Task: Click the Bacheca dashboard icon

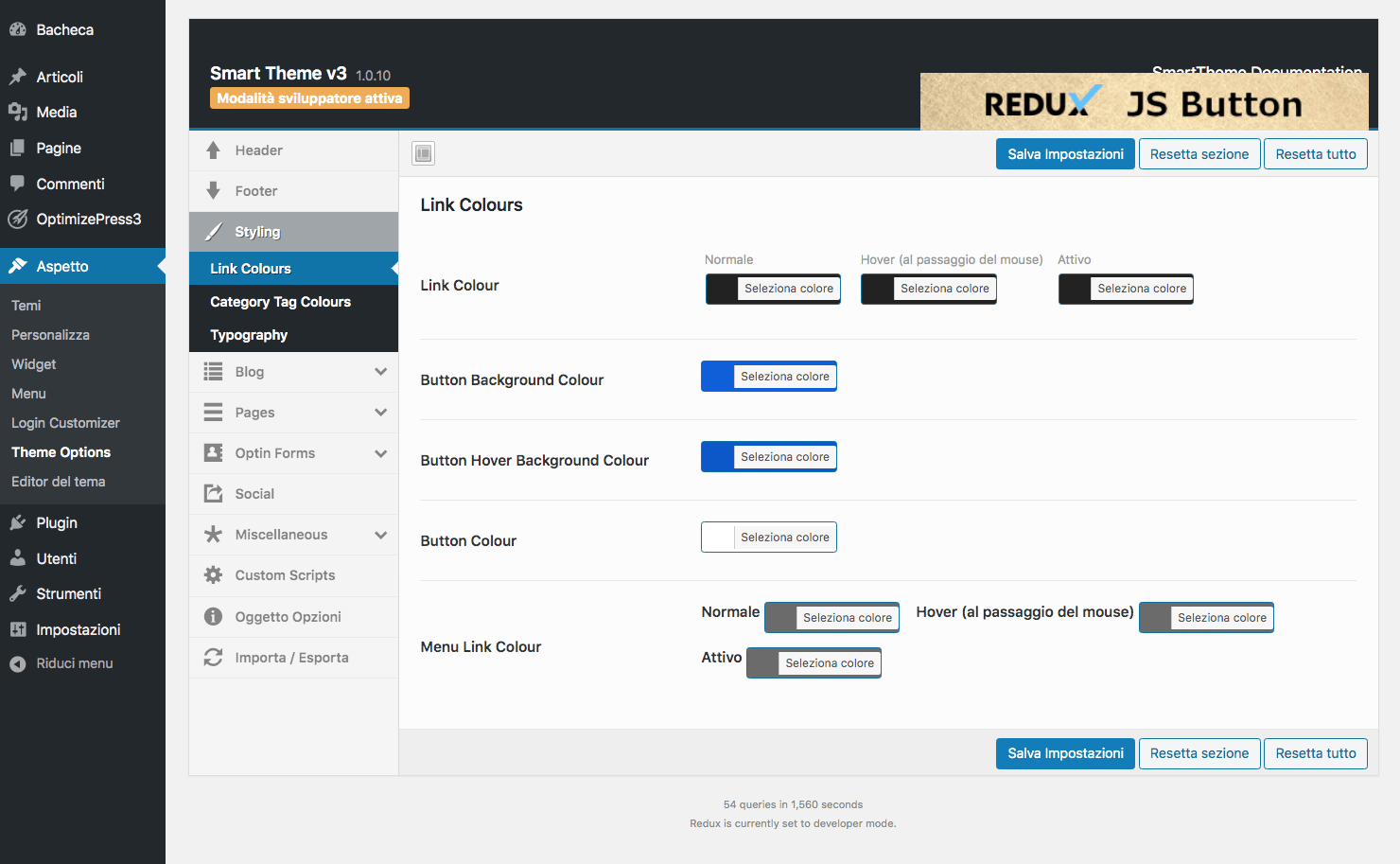Action: click(x=18, y=29)
